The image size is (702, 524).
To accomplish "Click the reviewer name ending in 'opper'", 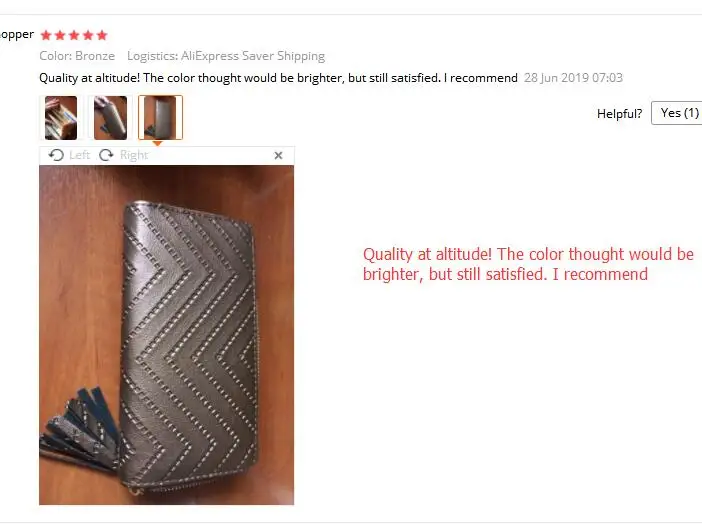I will coord(17,34).
